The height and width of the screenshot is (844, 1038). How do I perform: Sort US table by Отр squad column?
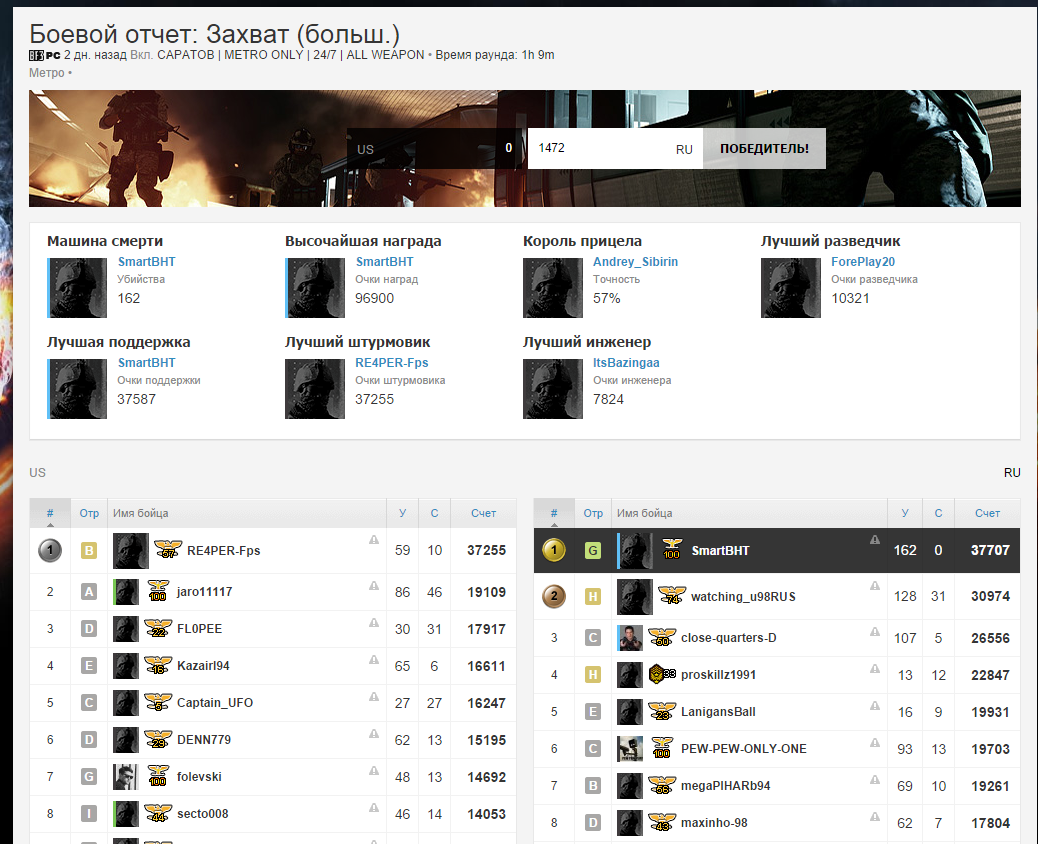[89, 513]
